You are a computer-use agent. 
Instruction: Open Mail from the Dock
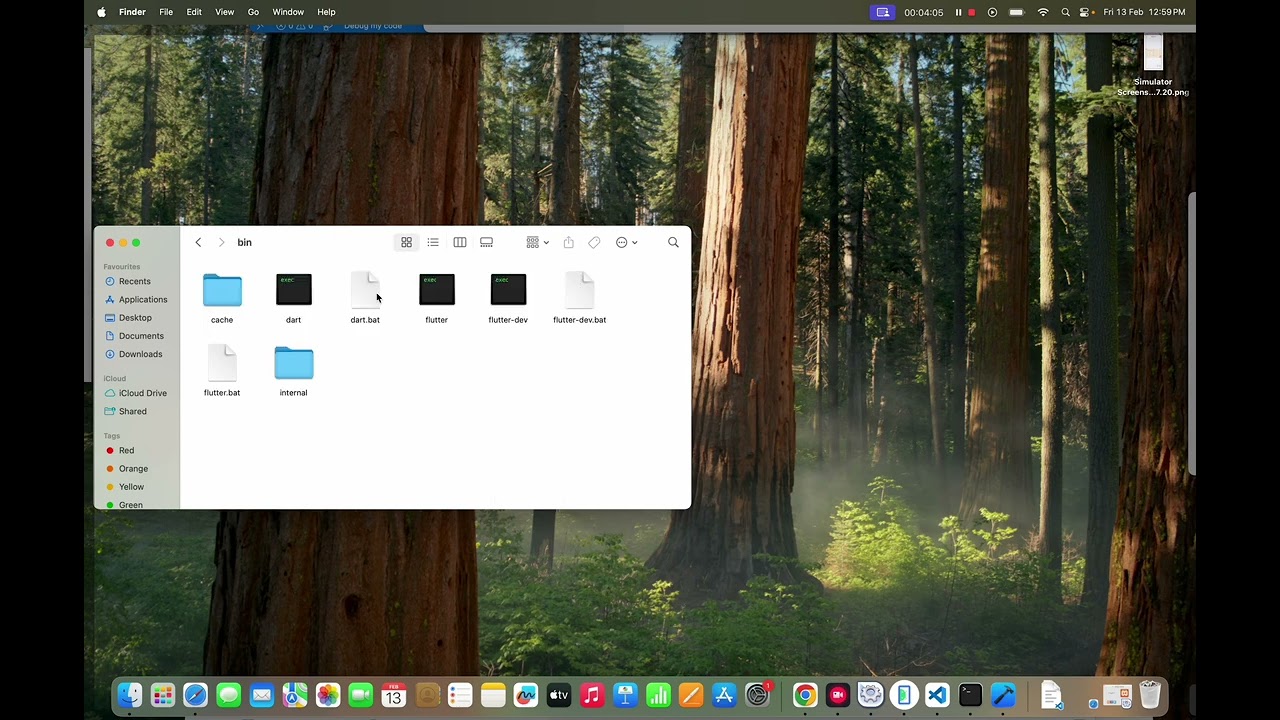(262, 695)
